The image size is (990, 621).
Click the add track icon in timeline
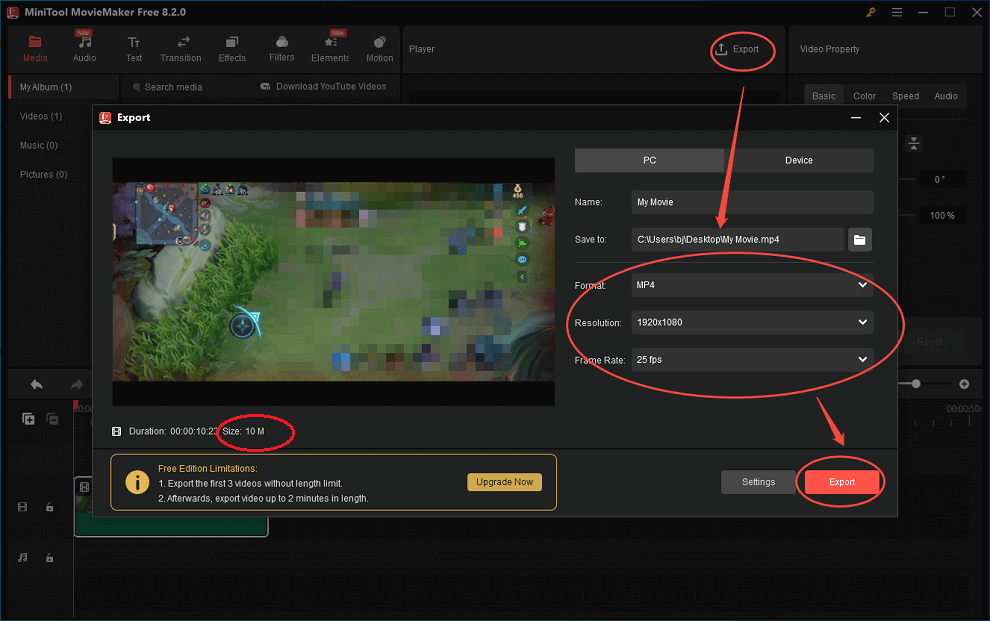[28, 419]
